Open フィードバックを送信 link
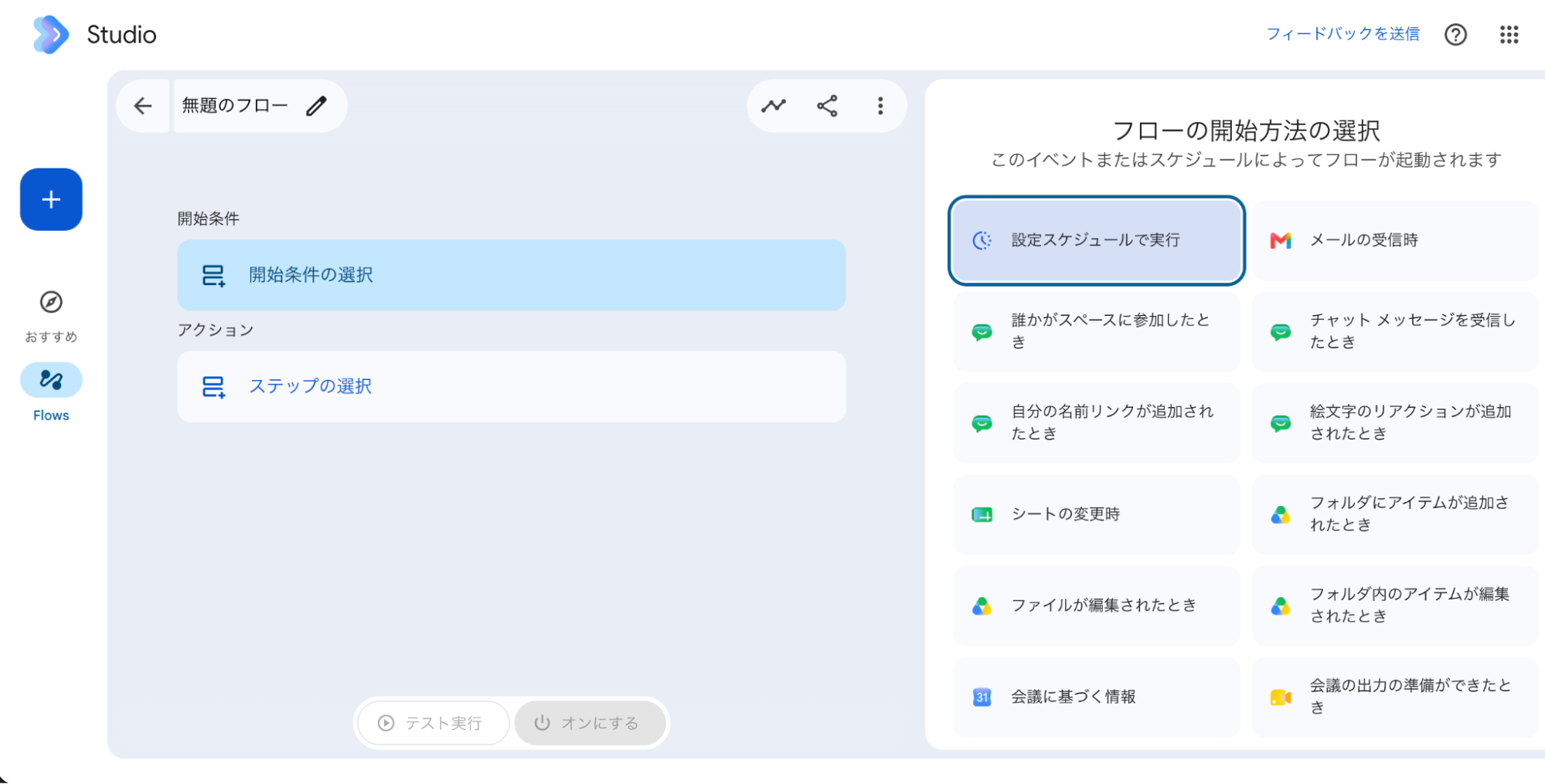The image size is (1545, 784). coord(1343,34)
